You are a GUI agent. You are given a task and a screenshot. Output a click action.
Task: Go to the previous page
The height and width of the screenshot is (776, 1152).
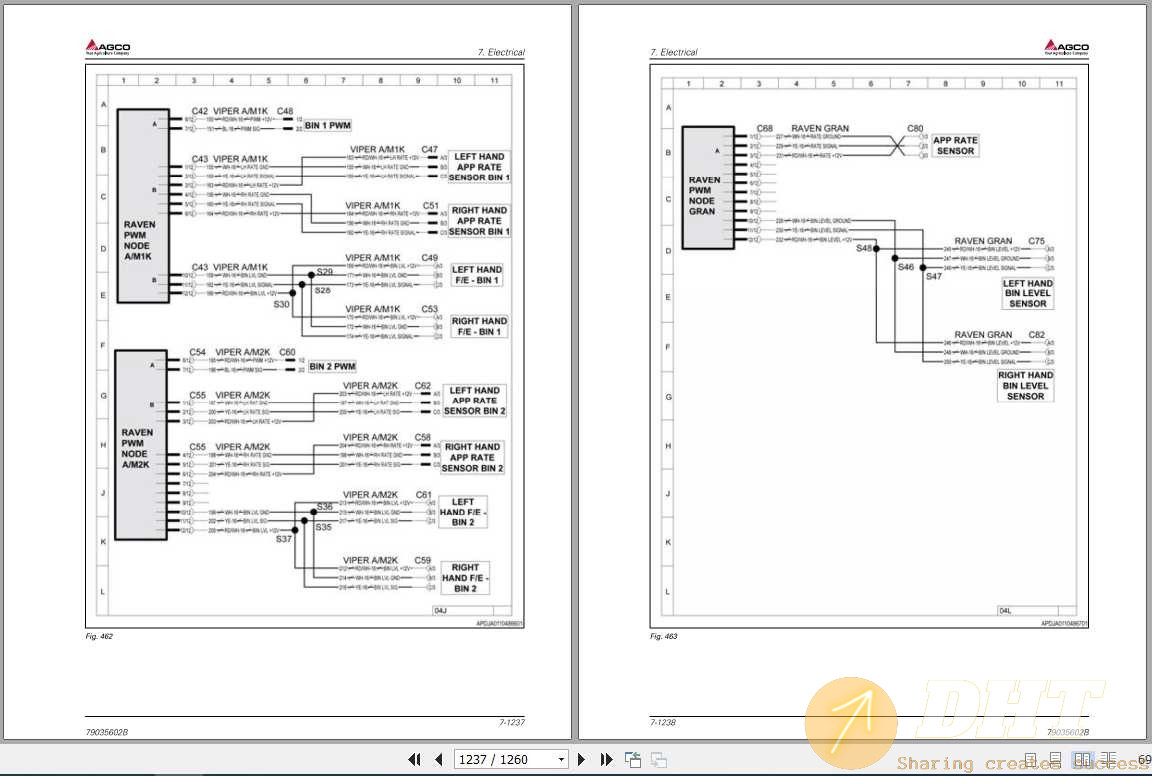439,759
